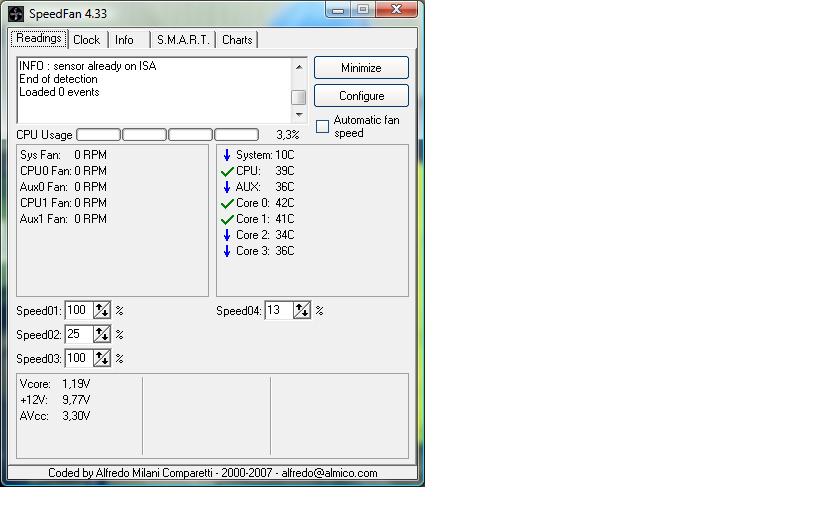
Task: Click the fourth CPU Usage bar
Action: pyautogui.click(x=237, y=134)
